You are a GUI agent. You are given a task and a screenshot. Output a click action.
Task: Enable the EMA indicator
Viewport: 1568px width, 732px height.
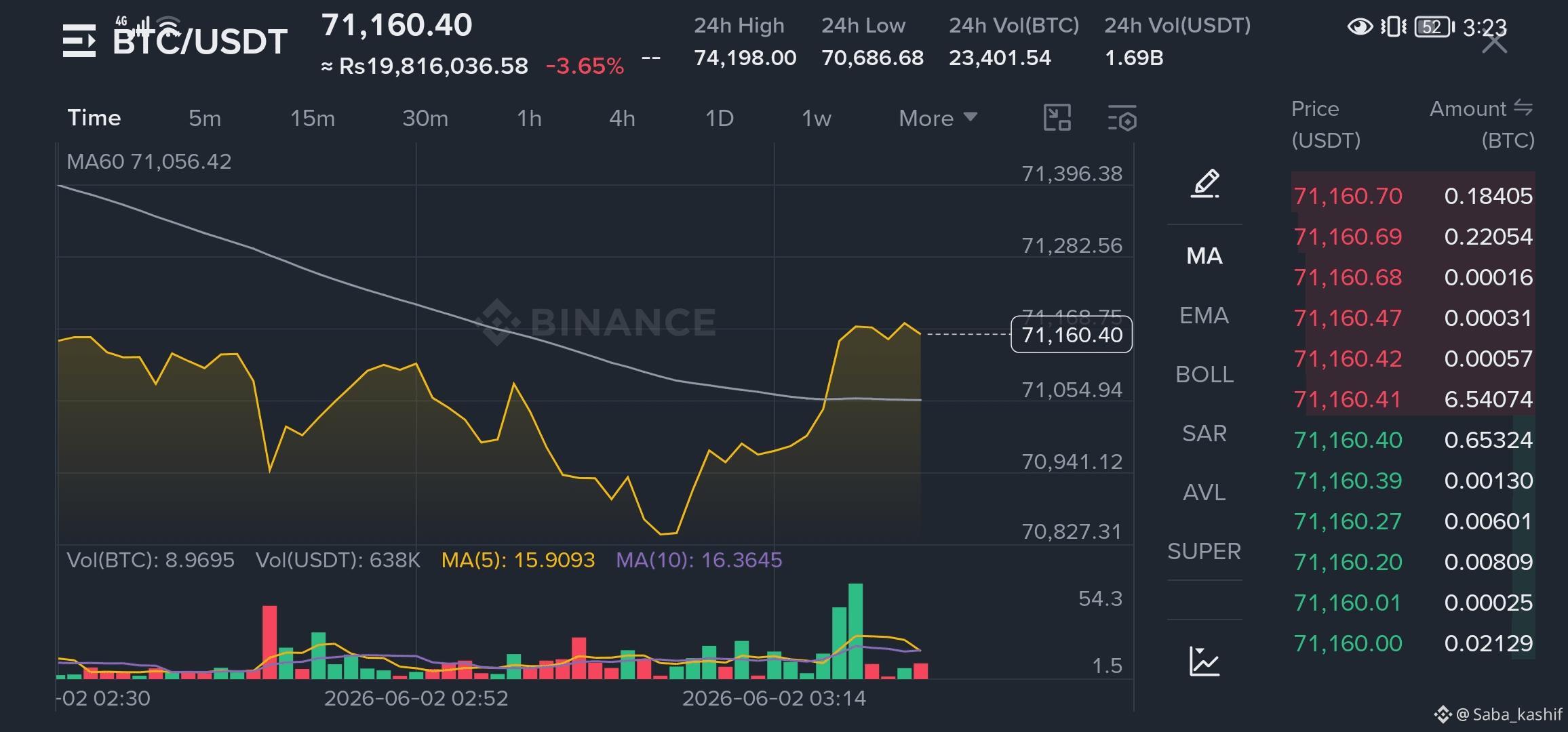point(1204,316)
